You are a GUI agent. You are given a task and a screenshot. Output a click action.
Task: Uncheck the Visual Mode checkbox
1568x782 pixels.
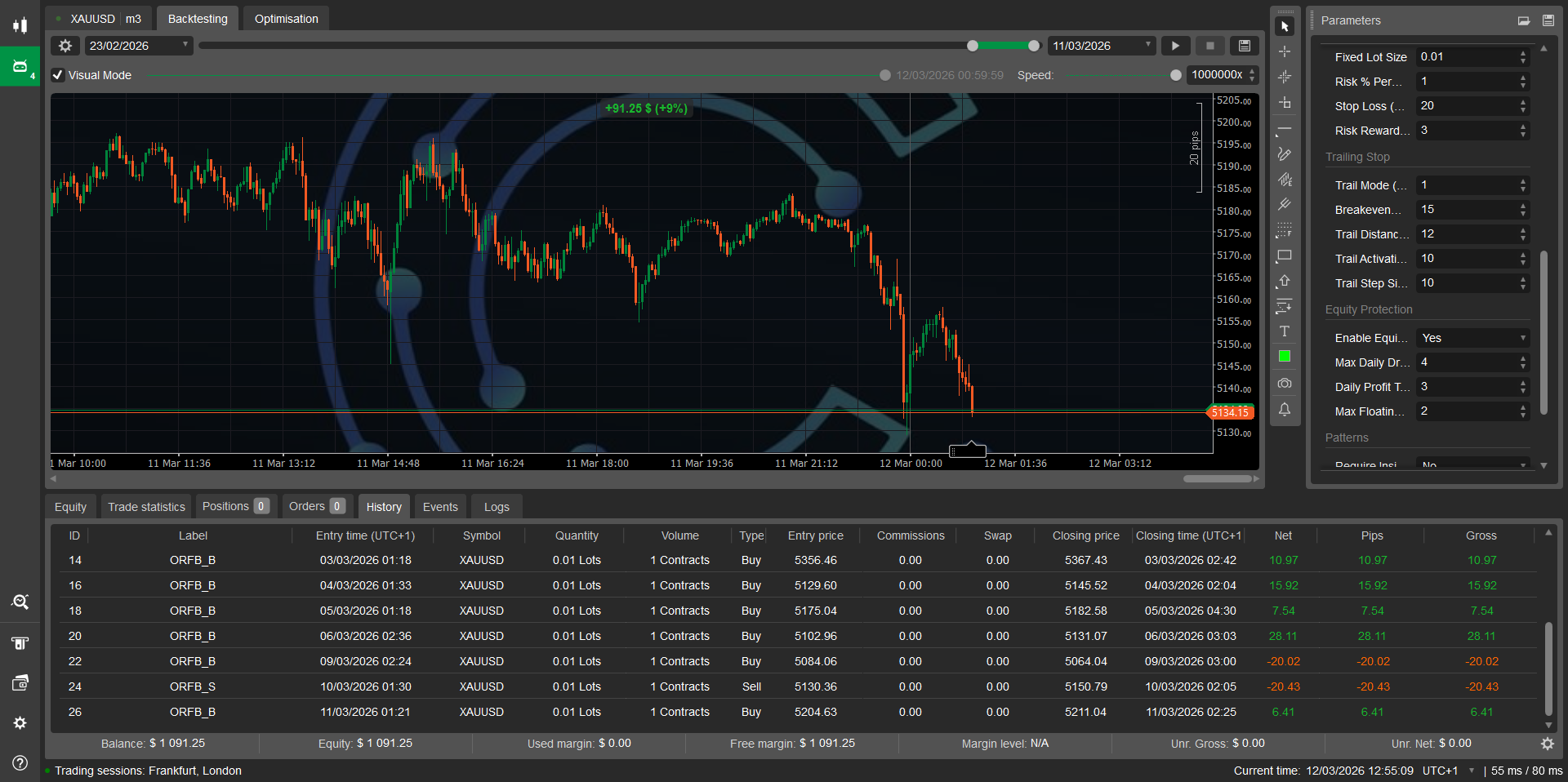point(58,75)
